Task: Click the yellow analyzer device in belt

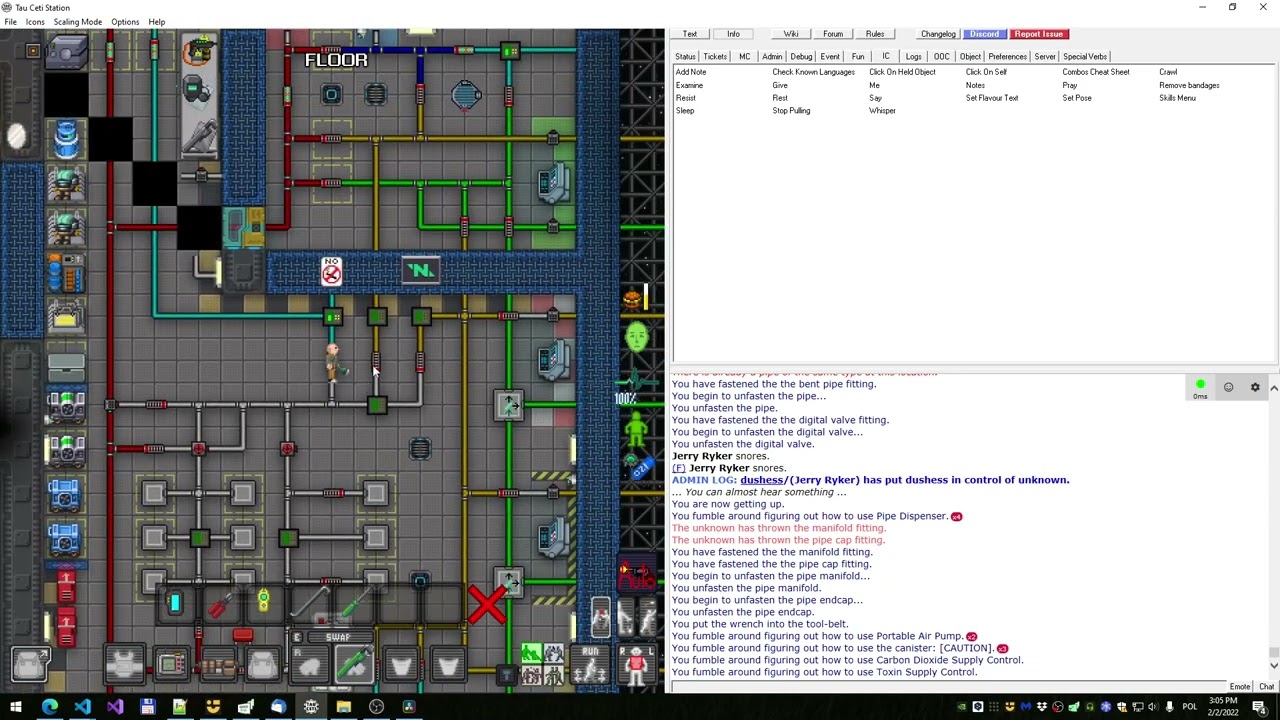Action: [263, 601]
